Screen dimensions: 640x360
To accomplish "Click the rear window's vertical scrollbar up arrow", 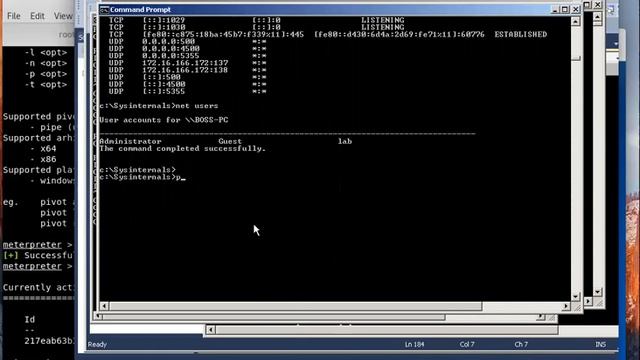I will [598, 17].
